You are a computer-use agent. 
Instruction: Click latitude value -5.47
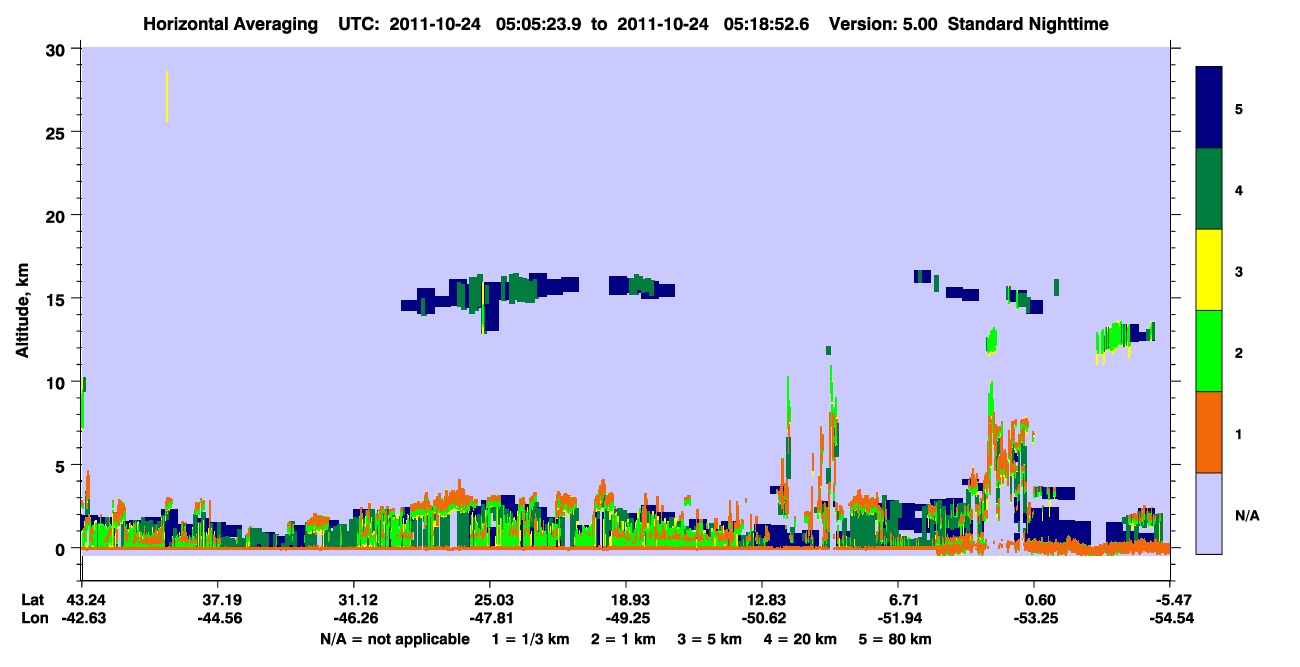coord(1173,600)
